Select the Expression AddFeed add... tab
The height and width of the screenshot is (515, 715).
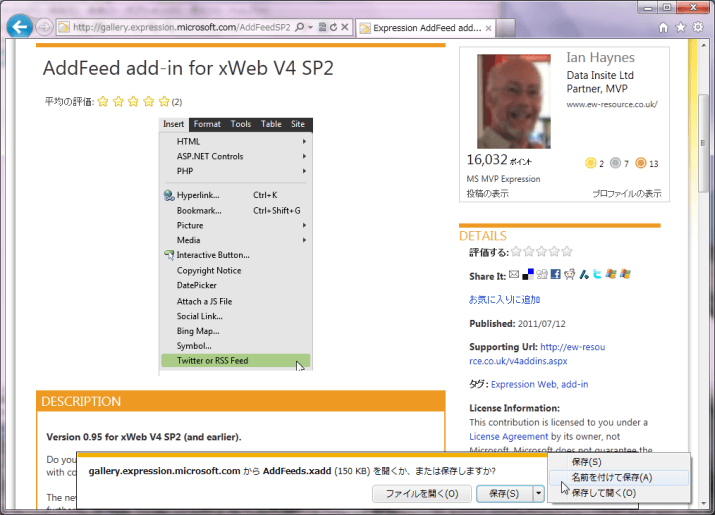tap(426, 28)
